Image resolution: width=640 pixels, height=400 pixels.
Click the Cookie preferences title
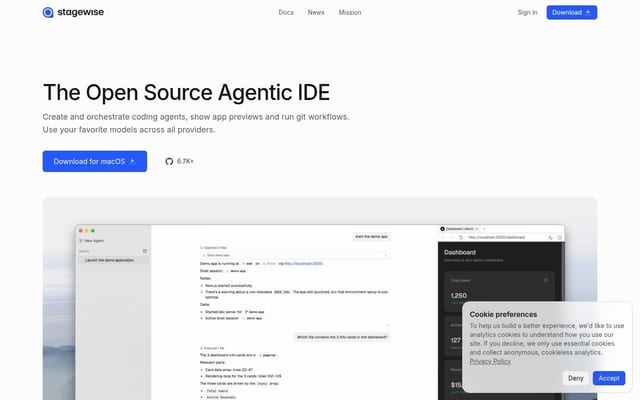(503, 314)
